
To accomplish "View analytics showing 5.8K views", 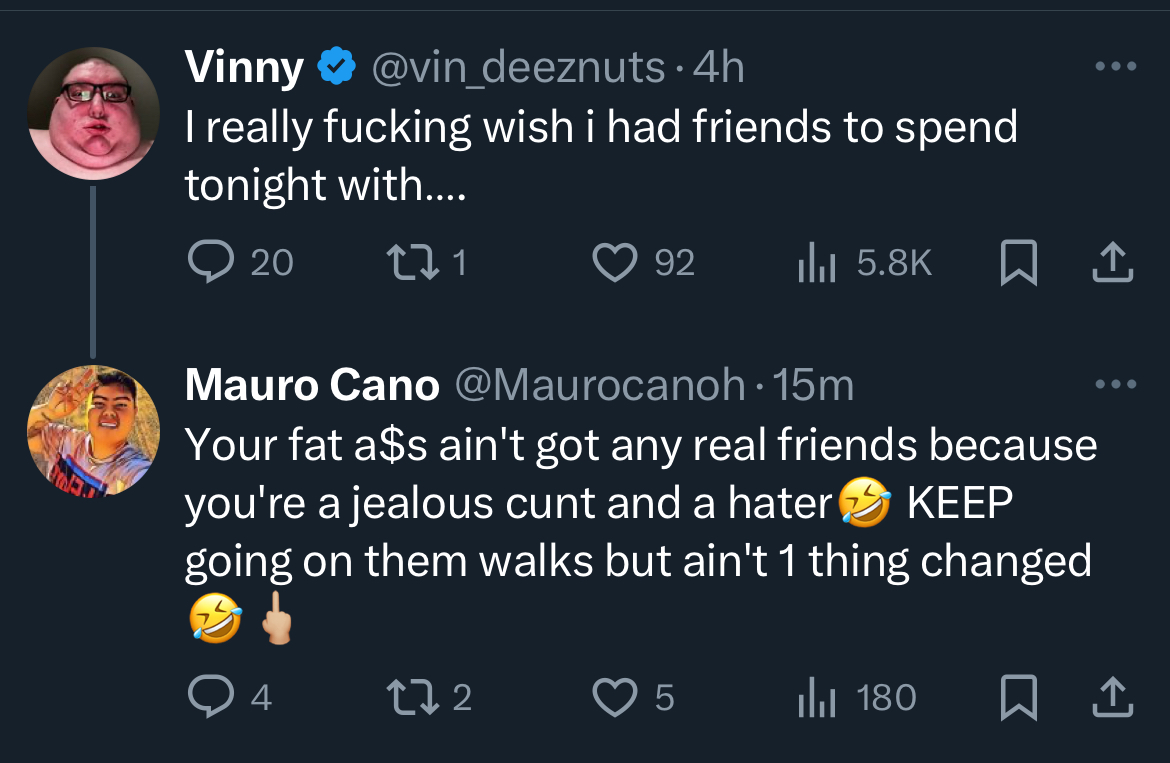I will pyautogui.click(x=816, y=263).
